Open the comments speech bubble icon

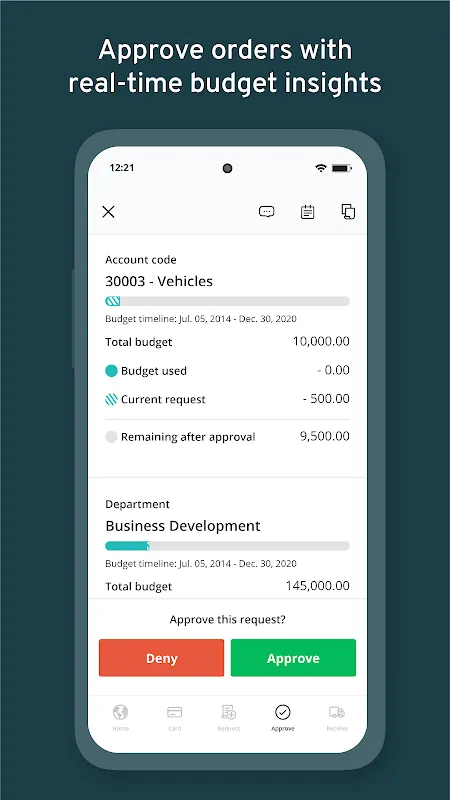click(x=266, y=212)
